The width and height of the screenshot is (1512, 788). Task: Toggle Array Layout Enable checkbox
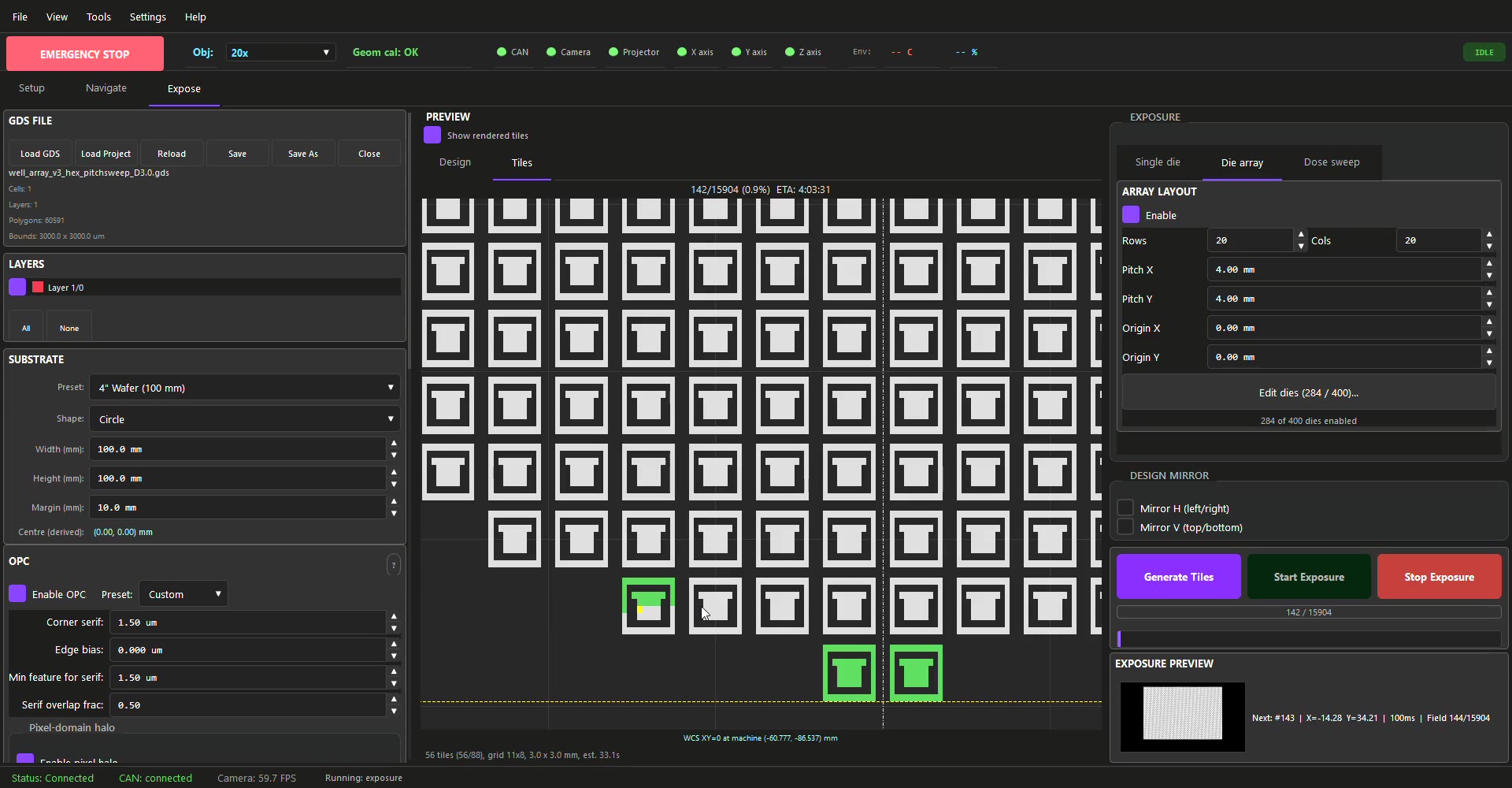pyautogui.click(x=1131, y=214)
